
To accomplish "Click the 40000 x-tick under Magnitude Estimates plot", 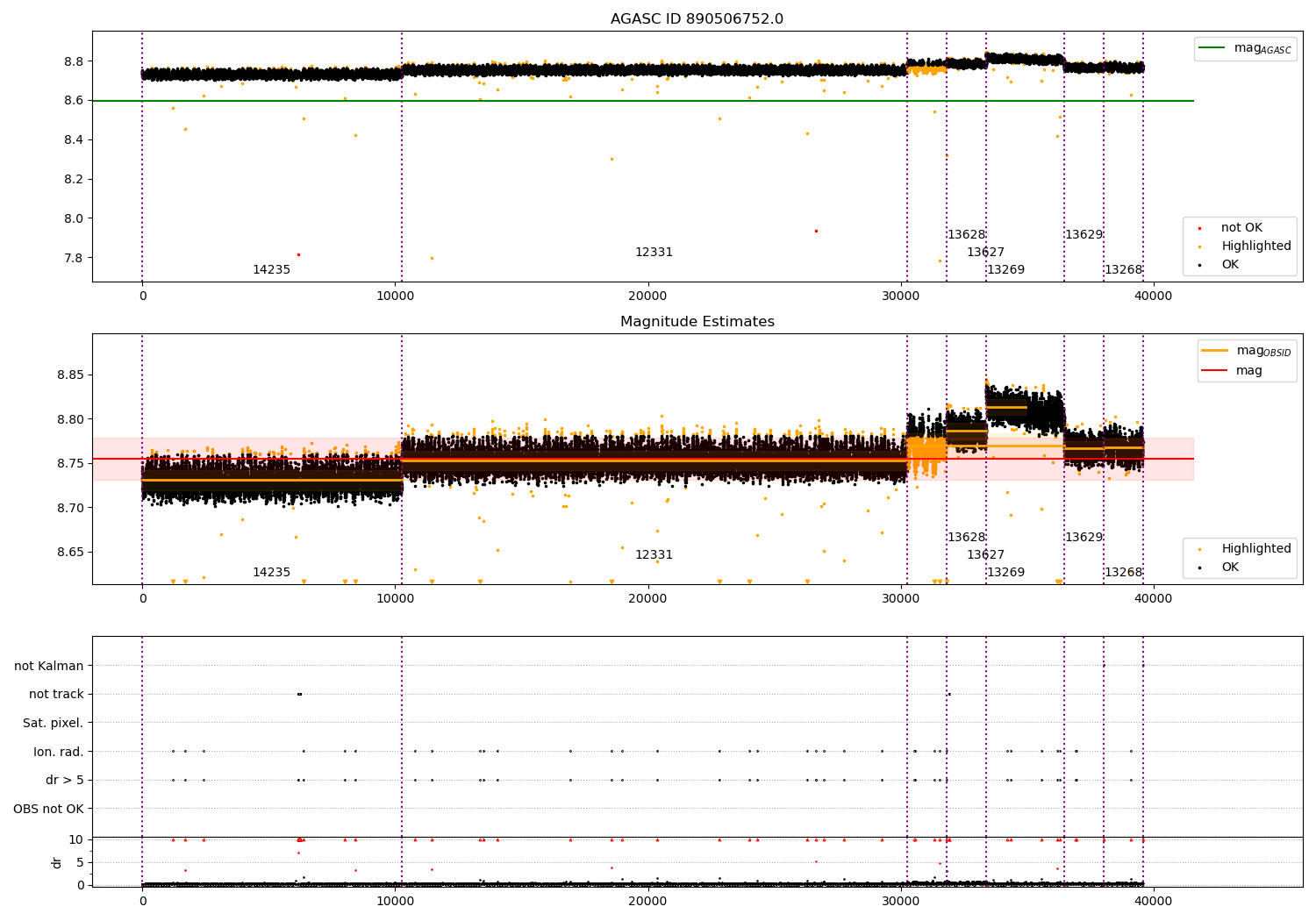I will [x=1153, y=598].
